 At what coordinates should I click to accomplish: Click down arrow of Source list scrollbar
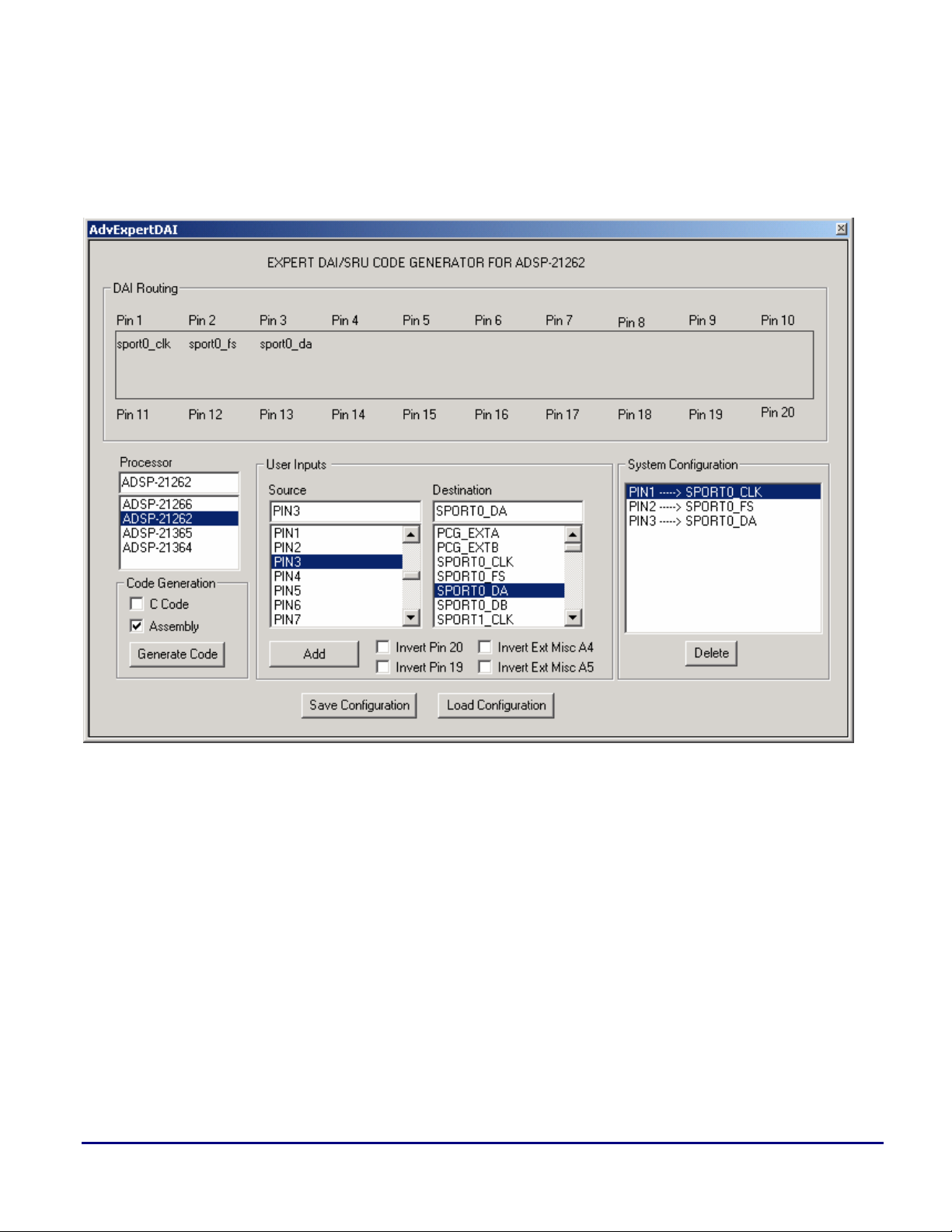pyautogui.click(x=412, y=618)
